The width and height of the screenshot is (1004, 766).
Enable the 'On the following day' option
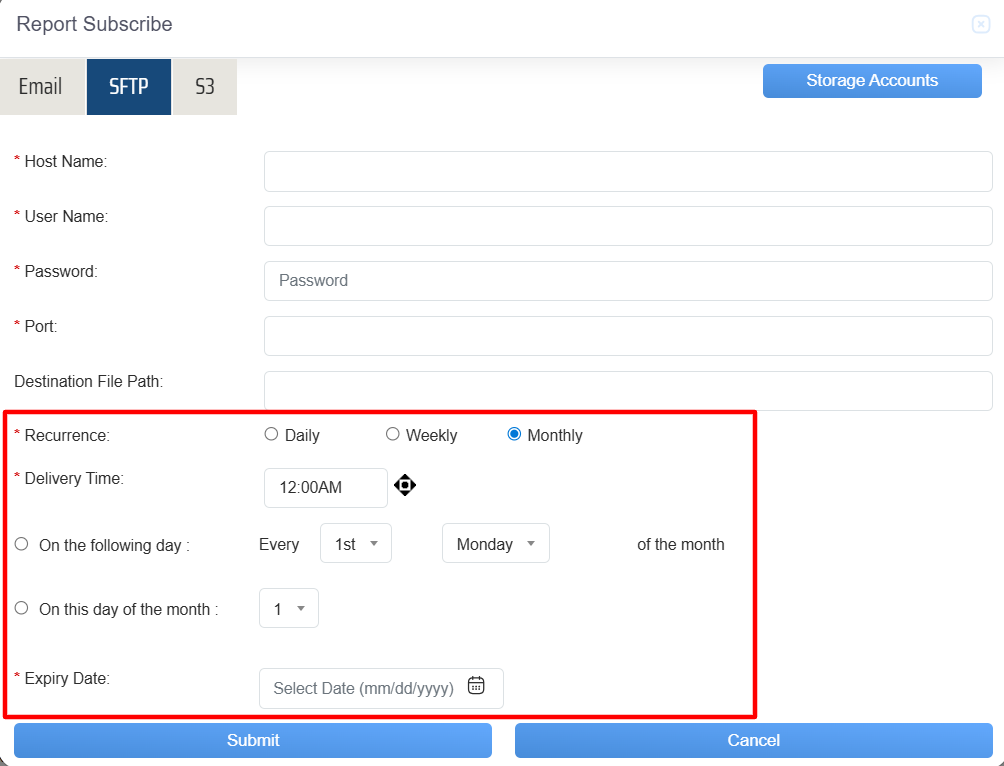21,545
